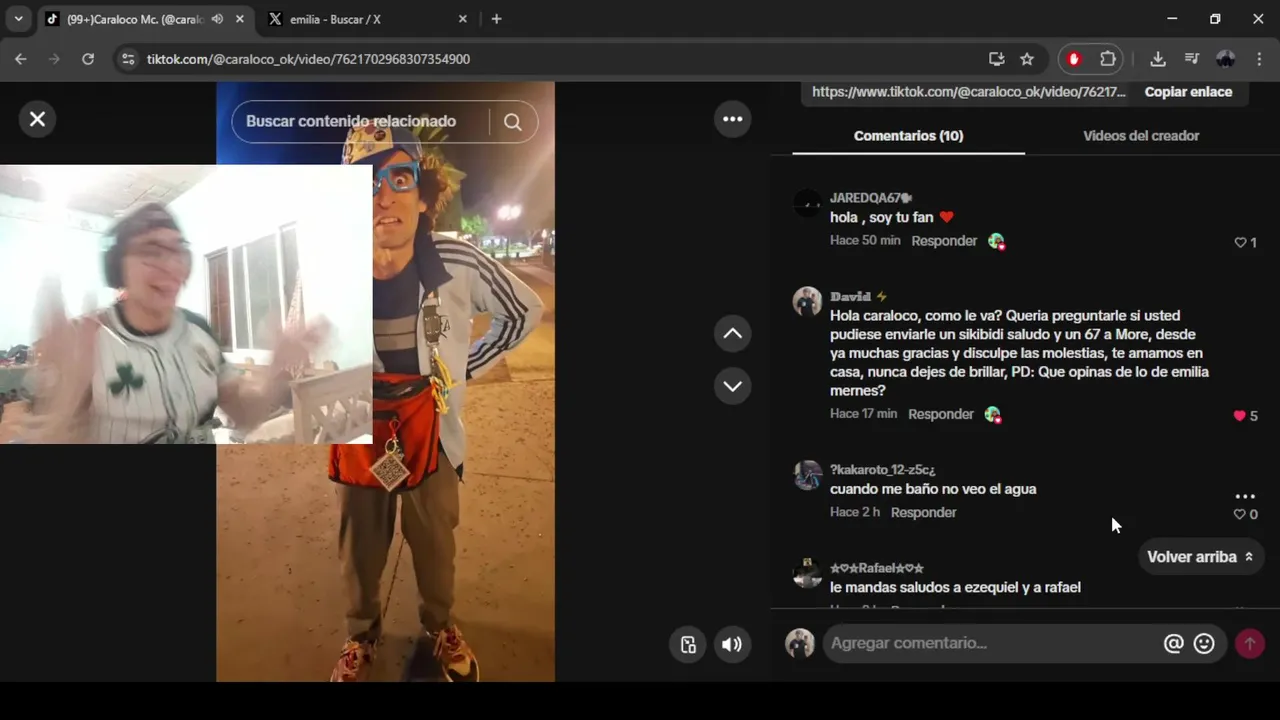Open a new browser tab
The width and height of the screenshot is (1280, 720).
[496, 19]
